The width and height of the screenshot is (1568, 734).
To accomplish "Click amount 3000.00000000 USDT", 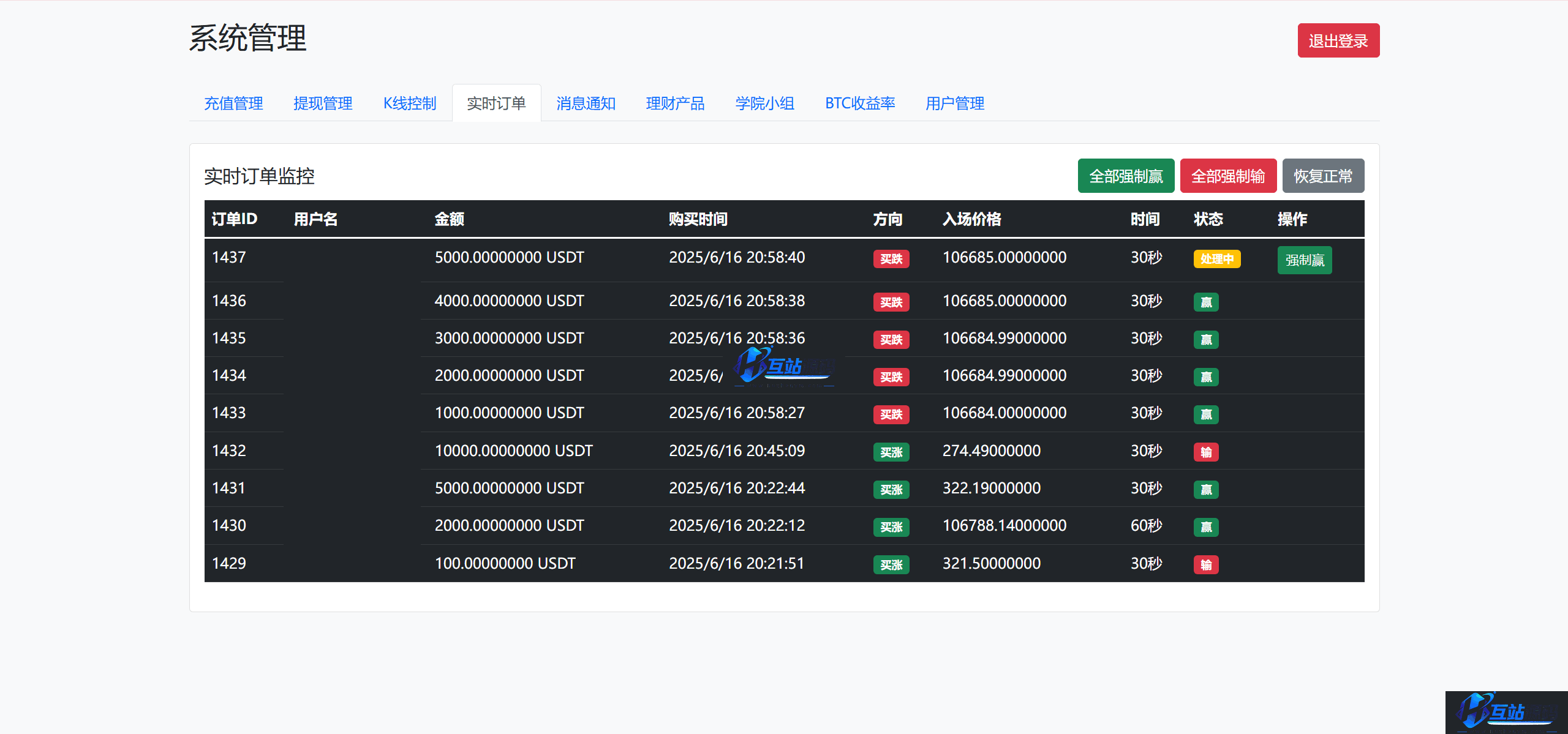I will [510, 338].
